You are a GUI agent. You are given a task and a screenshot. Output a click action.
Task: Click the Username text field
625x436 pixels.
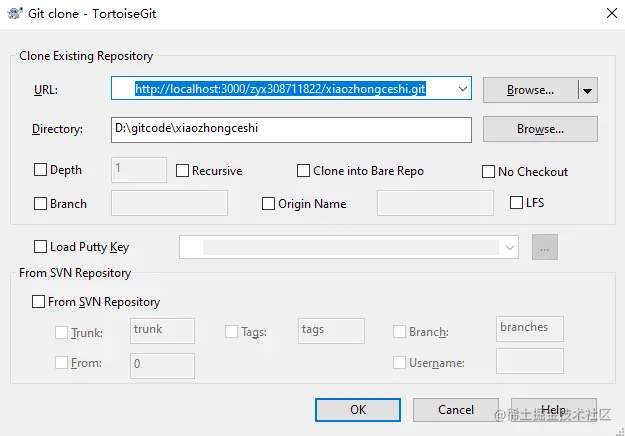(x=530, y=361)
